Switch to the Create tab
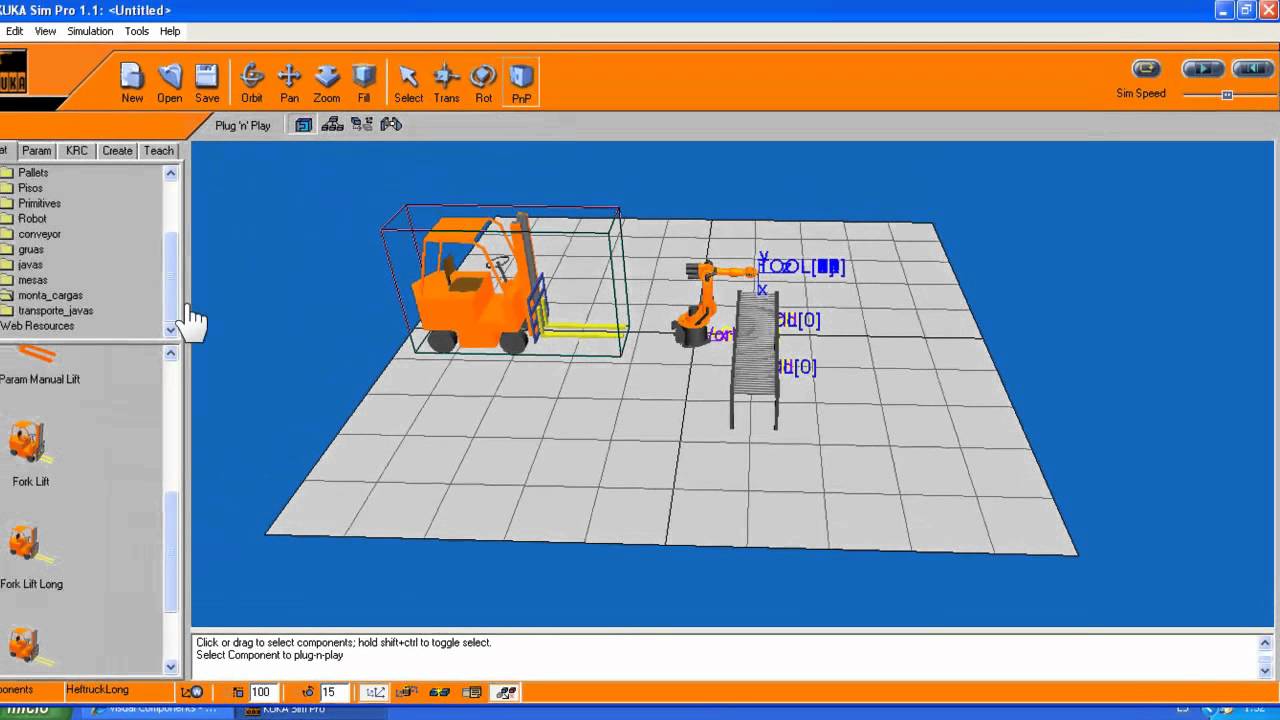The image size is (1280, 720). (117, 151)
